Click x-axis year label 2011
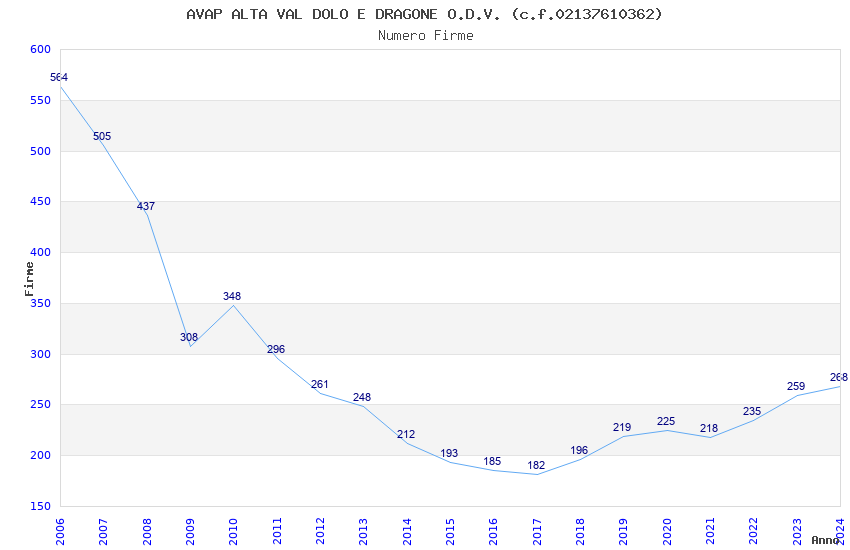This screenshot has height=550, width=850. (x=276, y=532)
